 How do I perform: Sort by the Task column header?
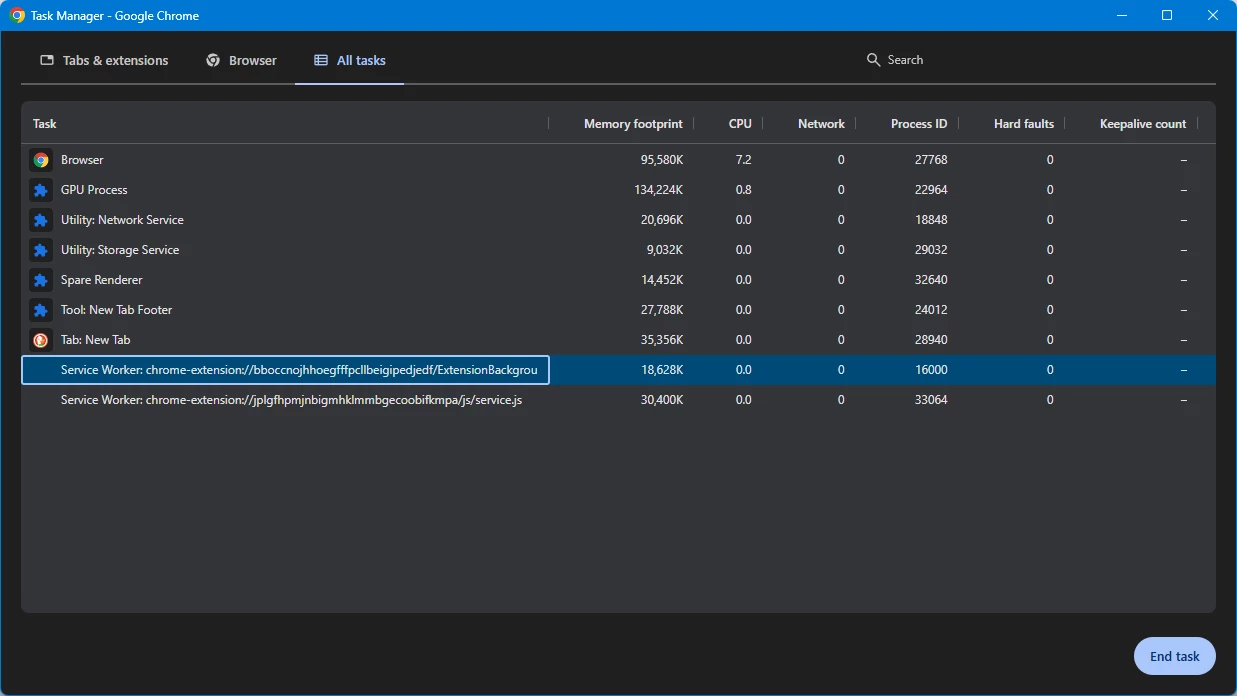[285, 124]
